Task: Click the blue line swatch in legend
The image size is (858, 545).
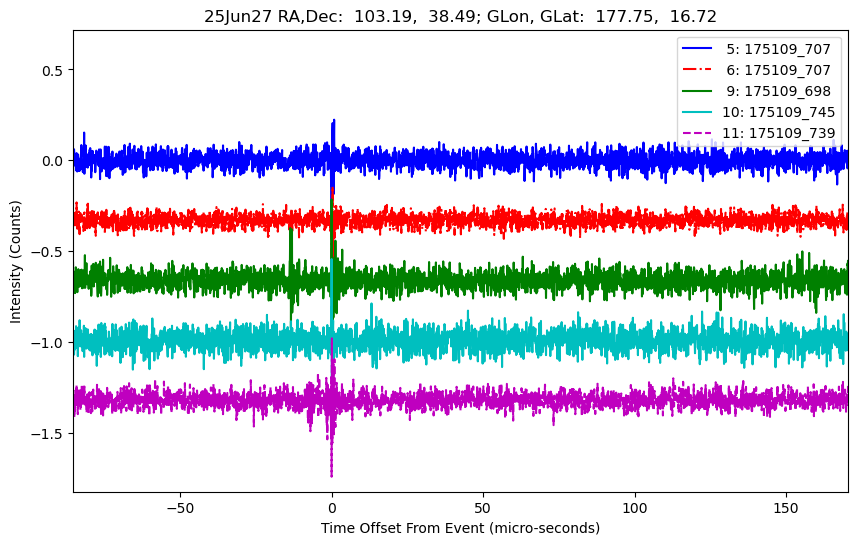Action: [x=700, y=49]
